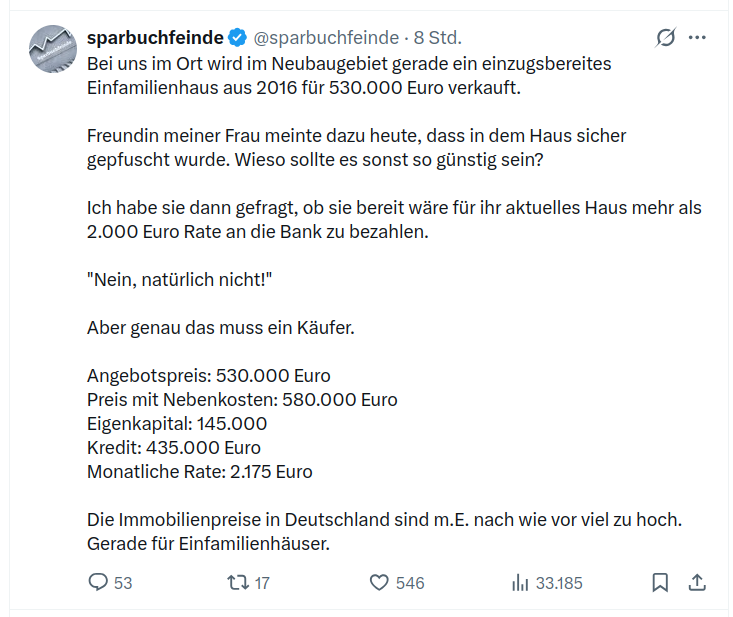Screen dimensions: 733x617
Task: Like the post with the heart icon
Action: (x=379, y=583)
